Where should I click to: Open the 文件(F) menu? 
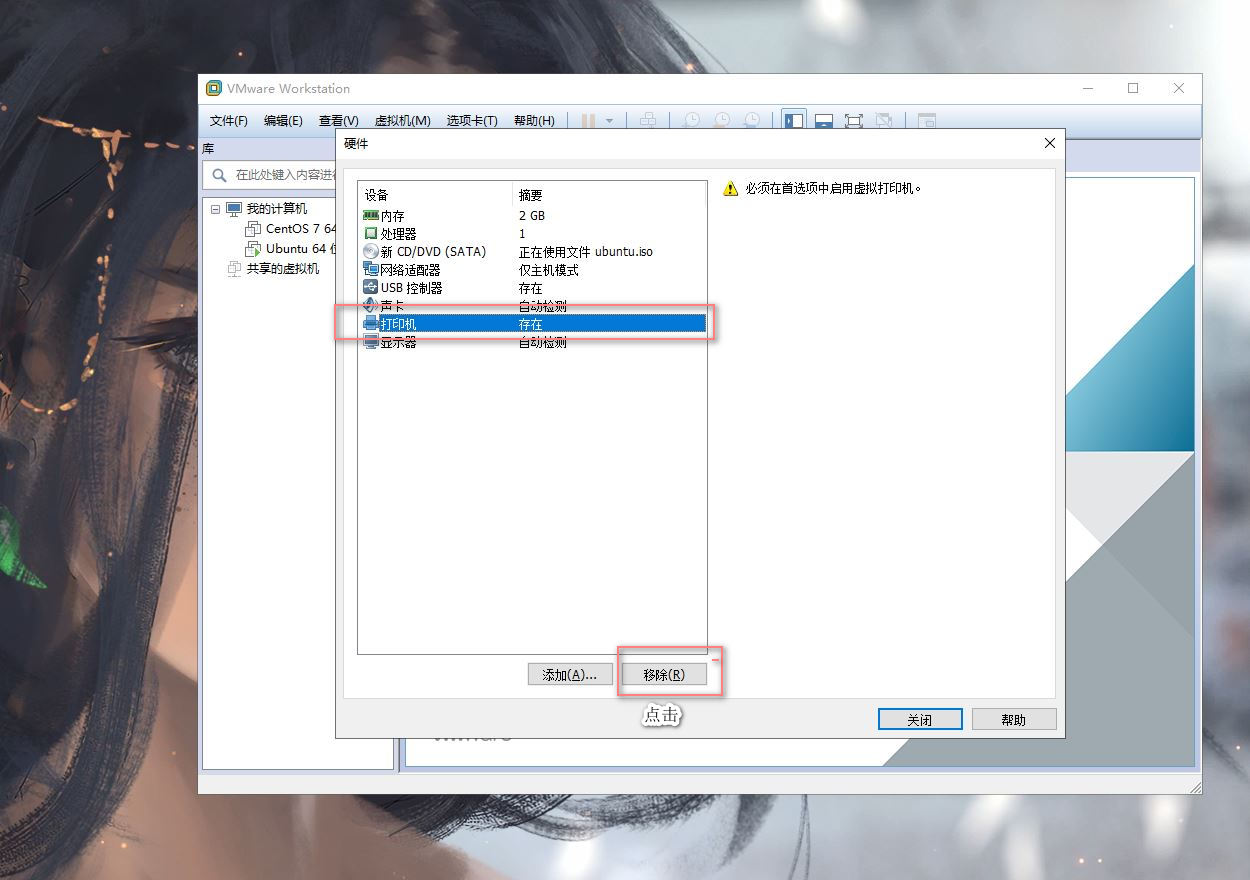tap(228, 121)
